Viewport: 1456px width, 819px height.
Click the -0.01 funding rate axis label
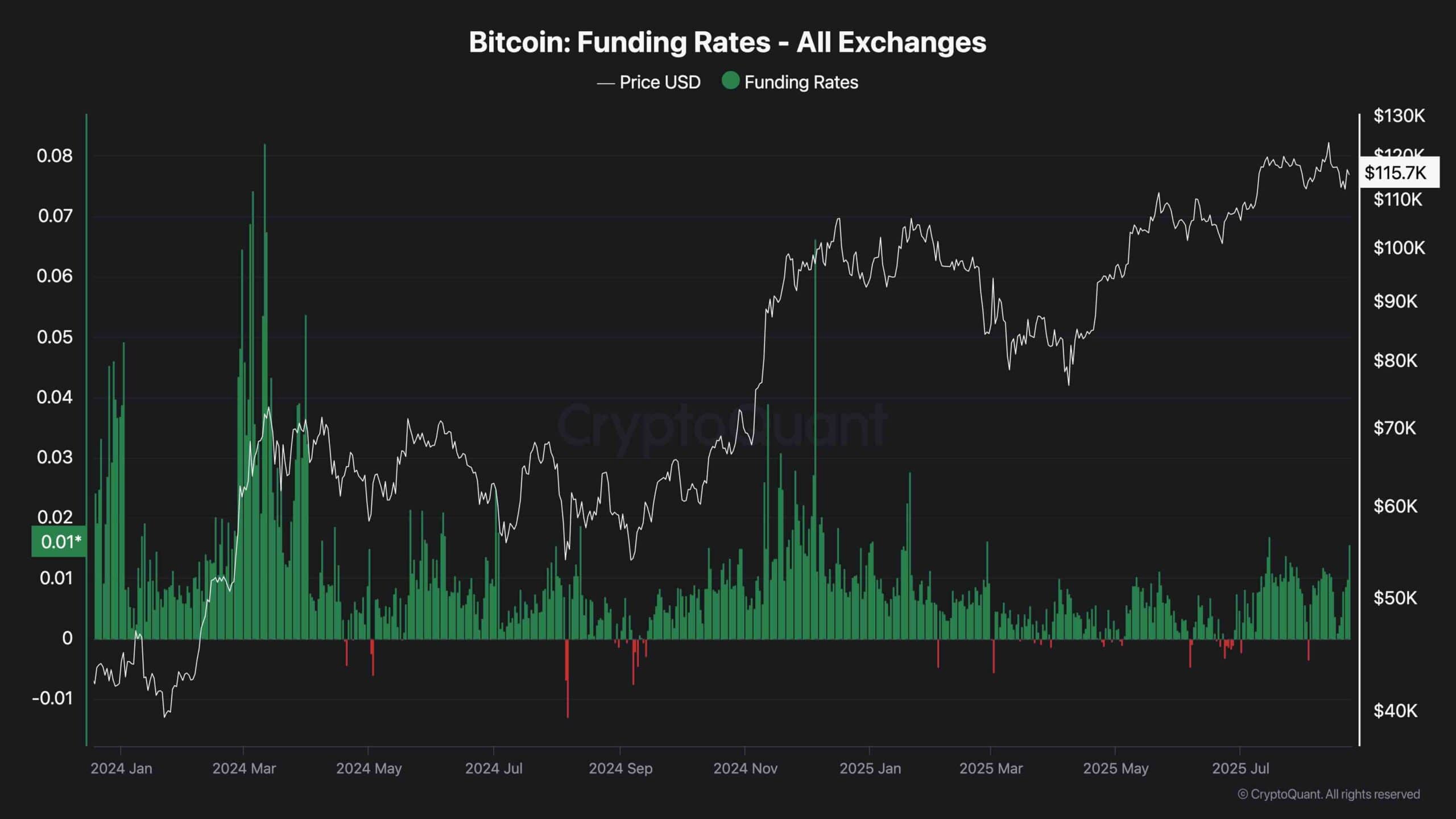click(x=52, y=698)
